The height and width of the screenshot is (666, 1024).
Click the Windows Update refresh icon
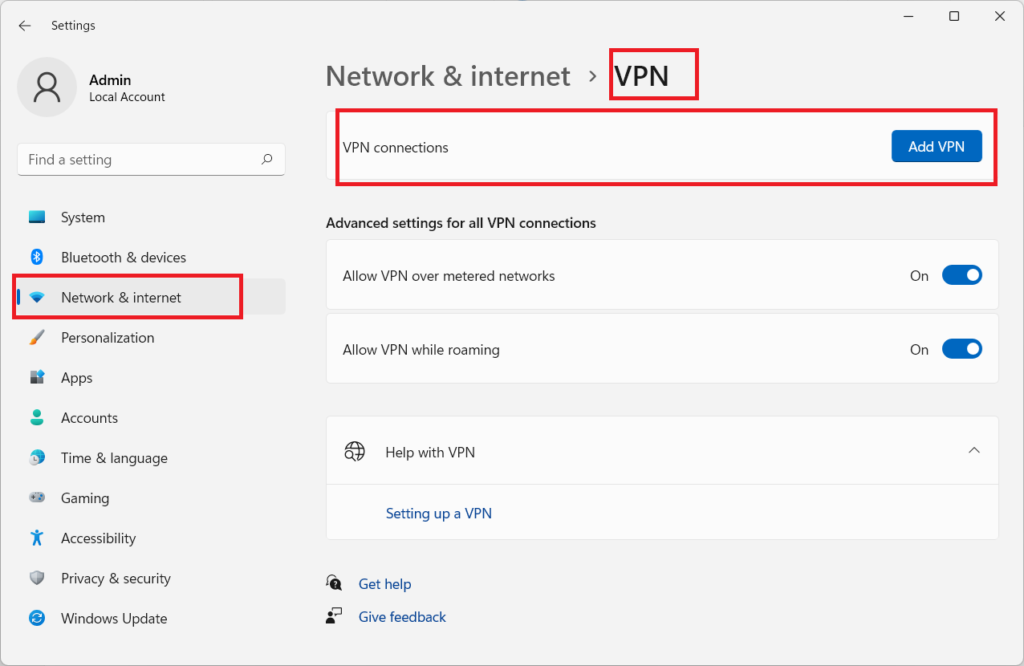click(x=37, y=618)
